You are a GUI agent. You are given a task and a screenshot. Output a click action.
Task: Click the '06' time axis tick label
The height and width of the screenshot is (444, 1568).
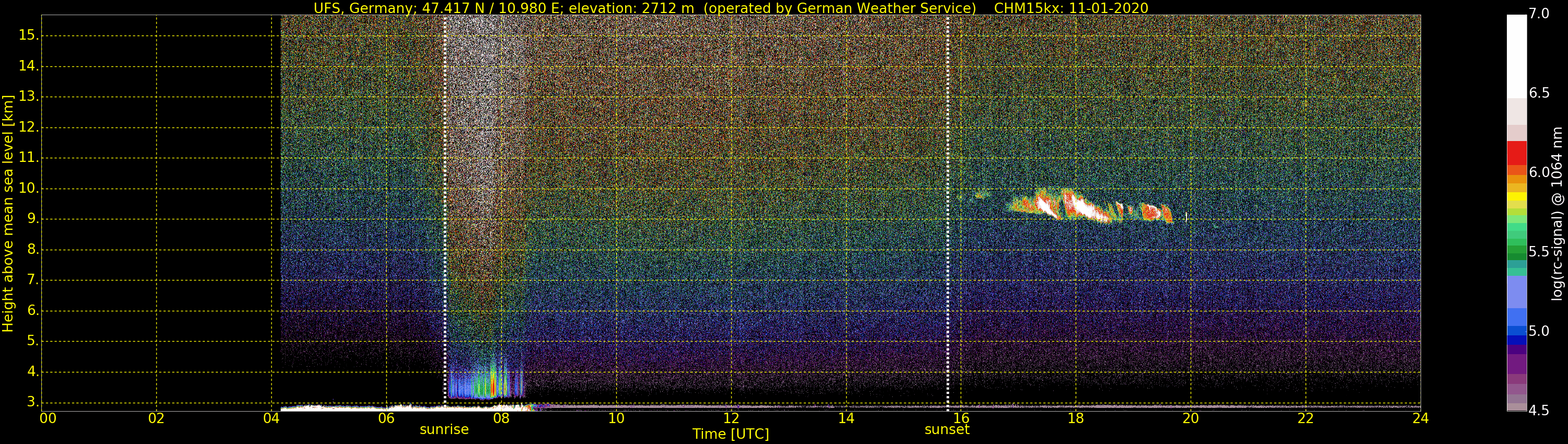(x=387, y=418)
